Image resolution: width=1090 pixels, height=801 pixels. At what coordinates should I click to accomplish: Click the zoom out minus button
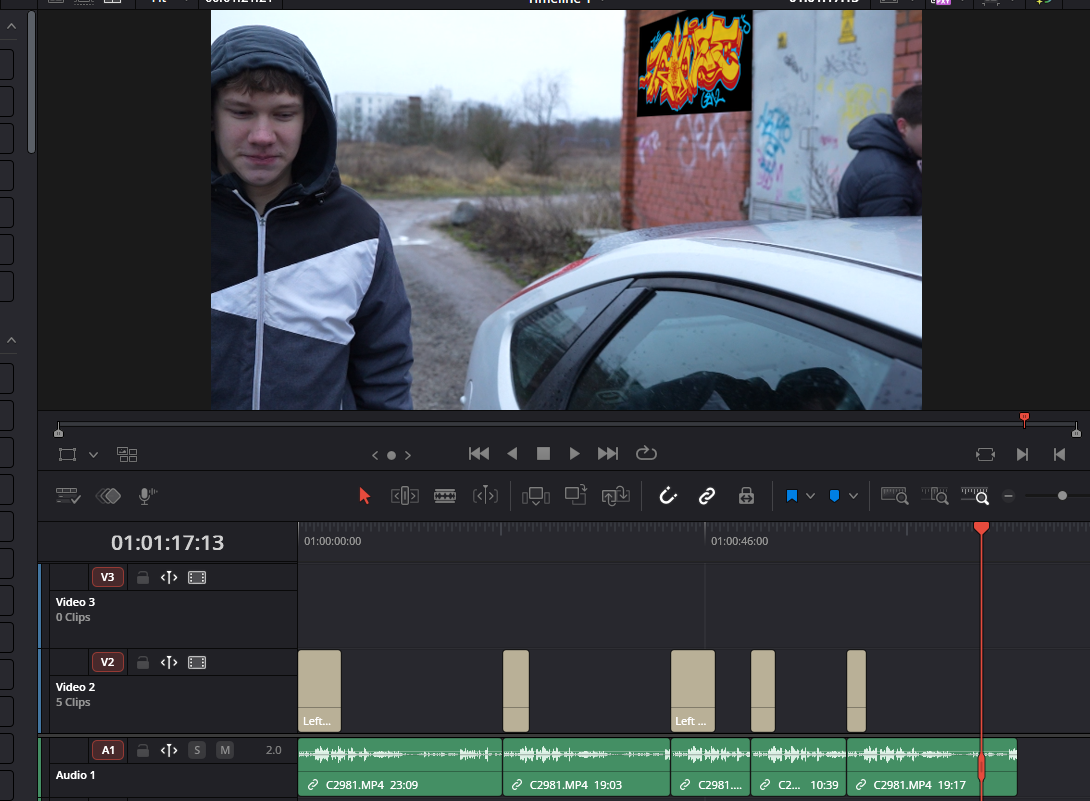[x=1009, y=496]
